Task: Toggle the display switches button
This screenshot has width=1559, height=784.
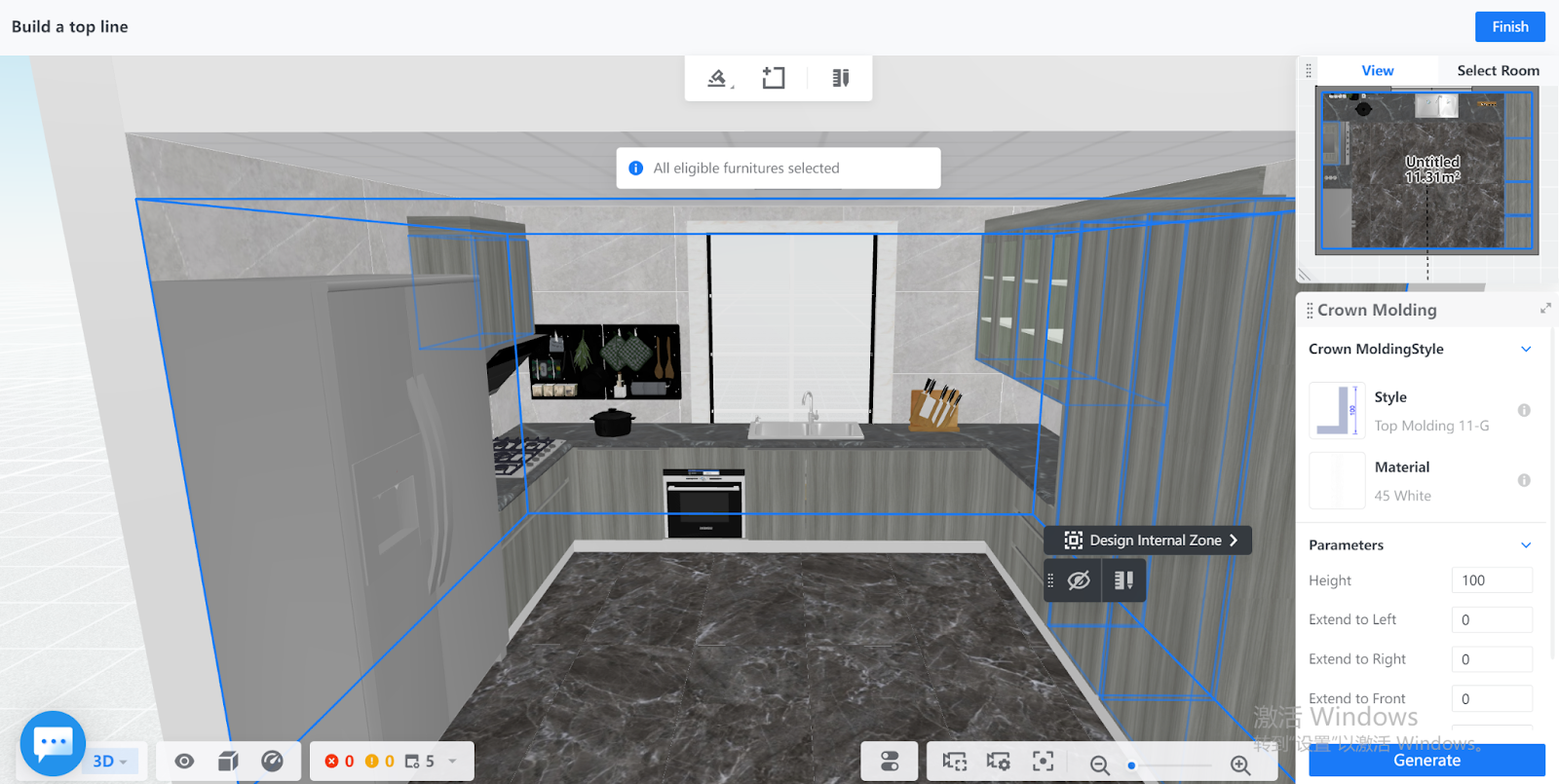Action: pos(890,762)
